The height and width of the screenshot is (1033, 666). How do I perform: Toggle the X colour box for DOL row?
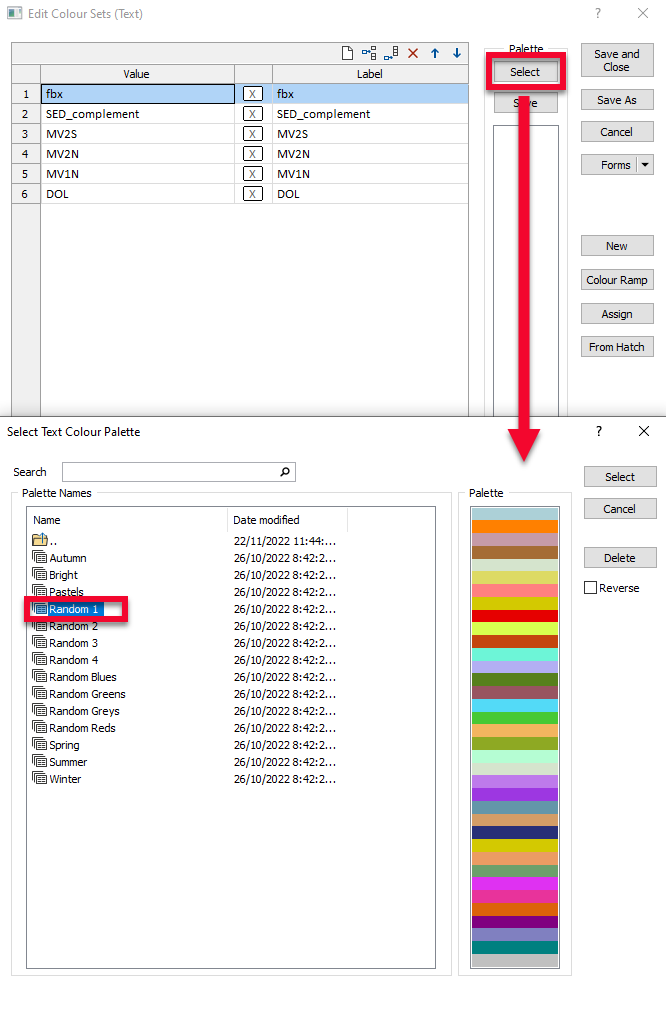(x=253, y=194)
